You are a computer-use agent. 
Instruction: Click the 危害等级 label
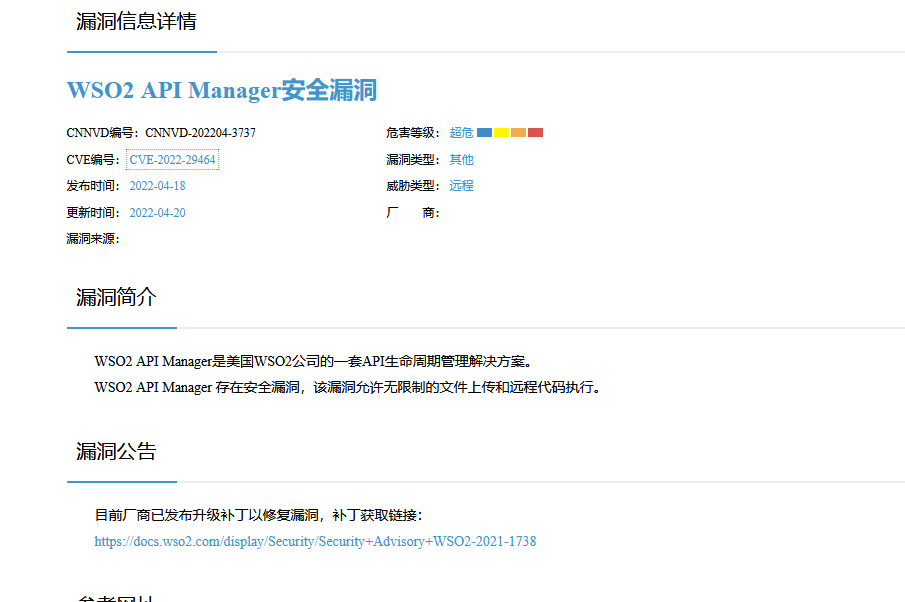pos(413,133)
